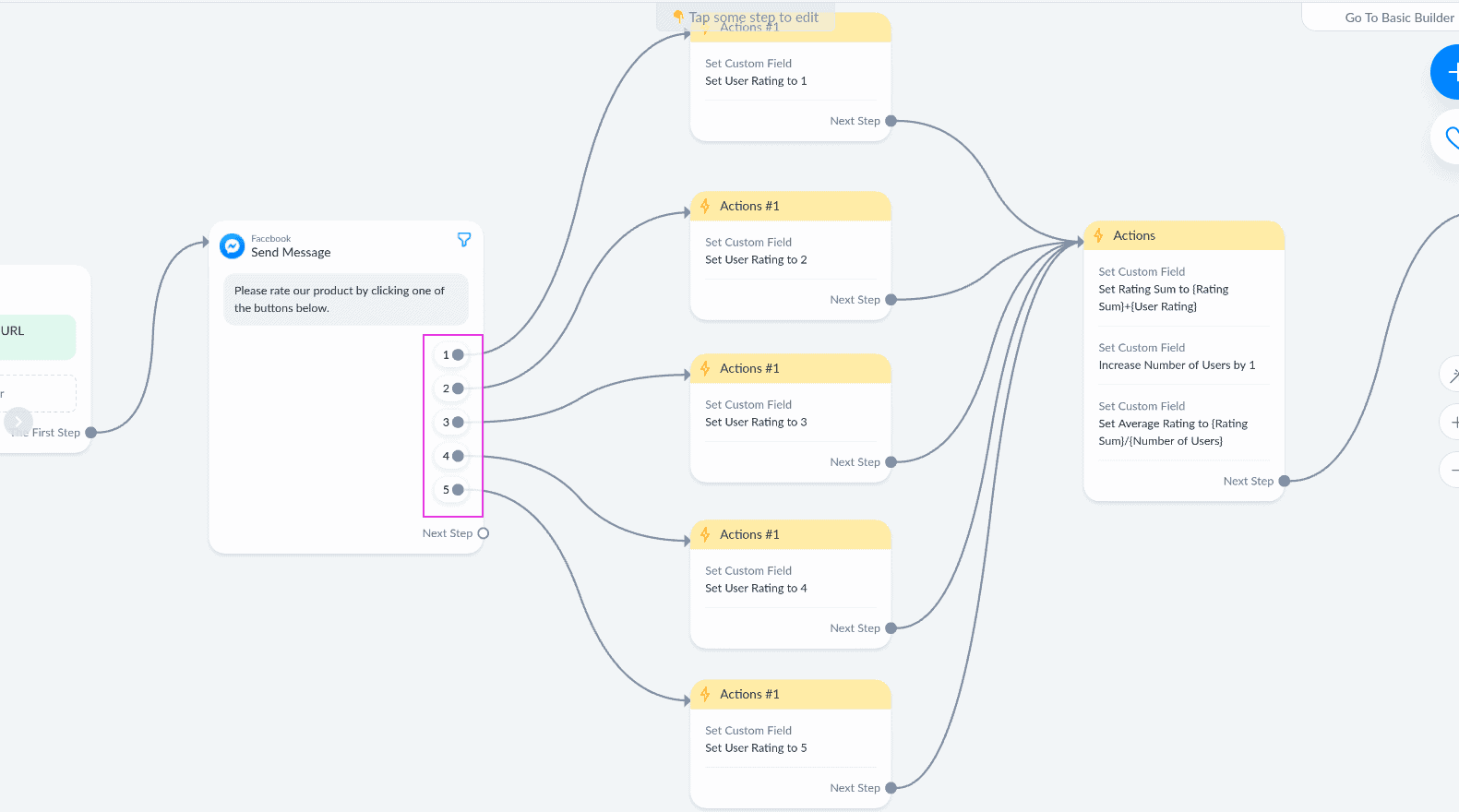This screenshot has height=812, width=1459.
Task: Click the empty Next Step connector on Send Message
Action: [x=483, y=533]
